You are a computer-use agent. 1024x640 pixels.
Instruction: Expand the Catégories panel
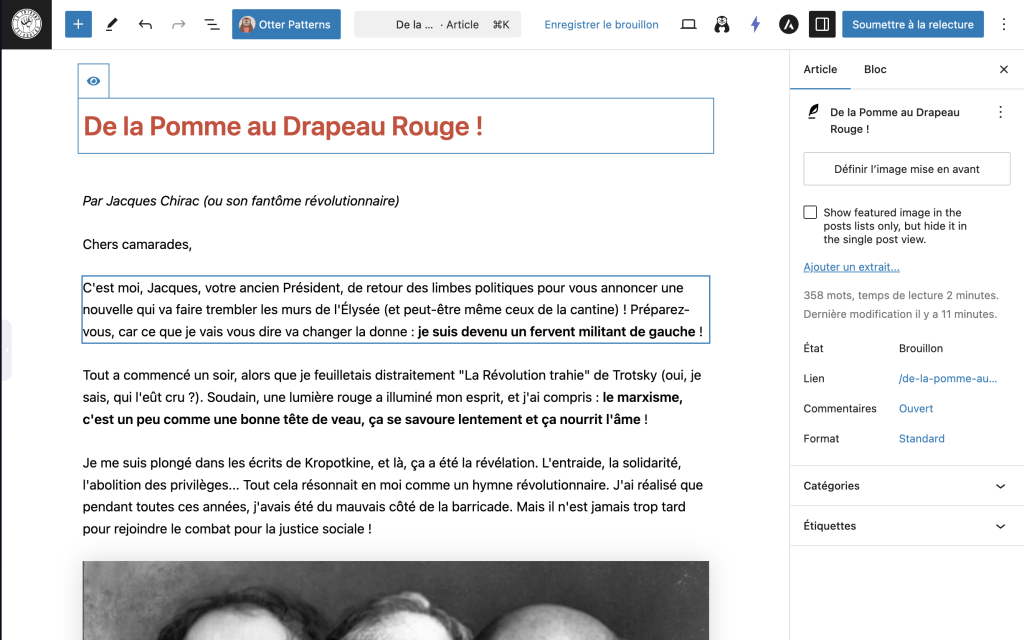906,486
